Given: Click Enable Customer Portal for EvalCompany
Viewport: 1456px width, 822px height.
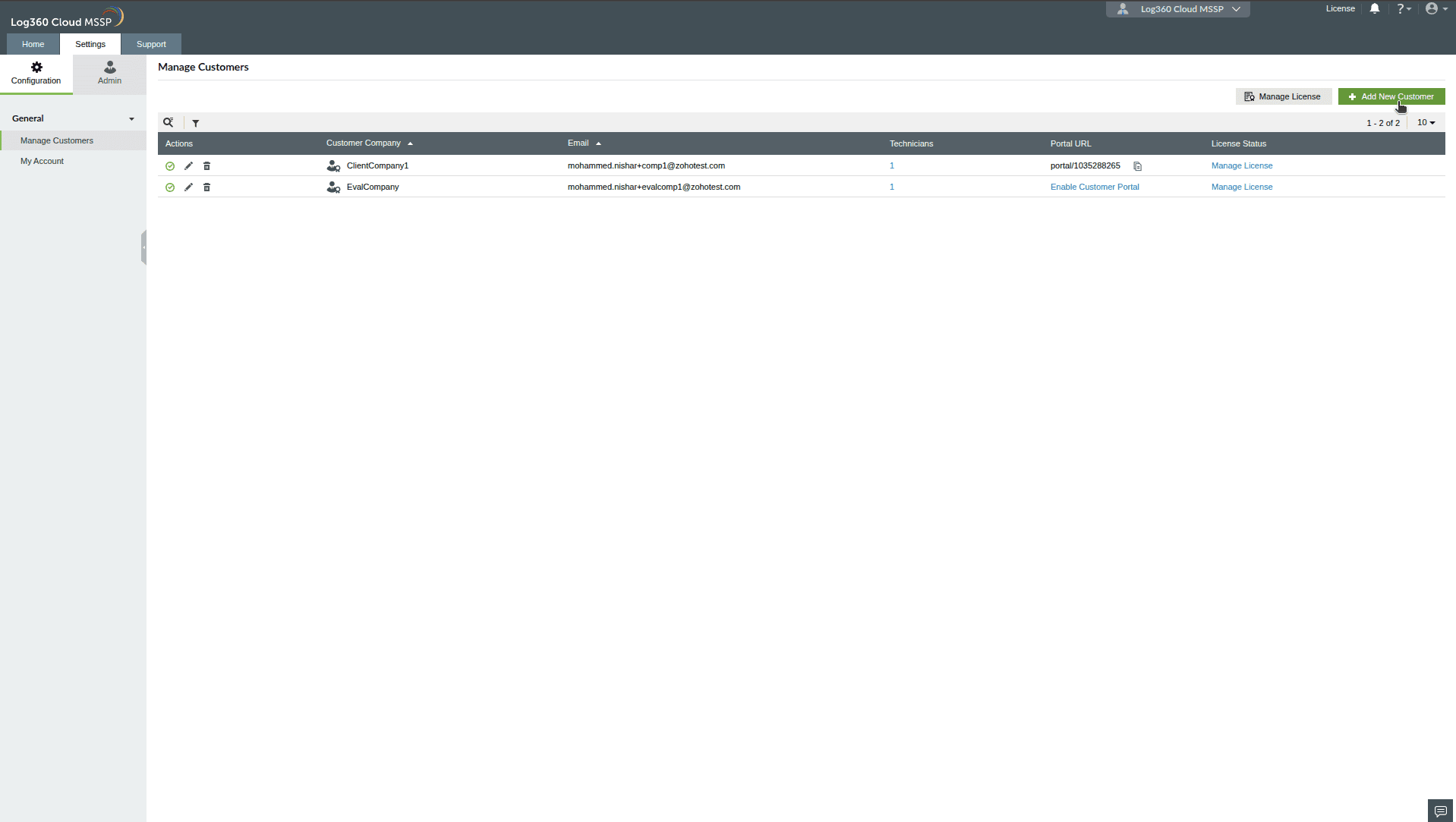Looking at the screenshot, I should tap(1095, 187).
